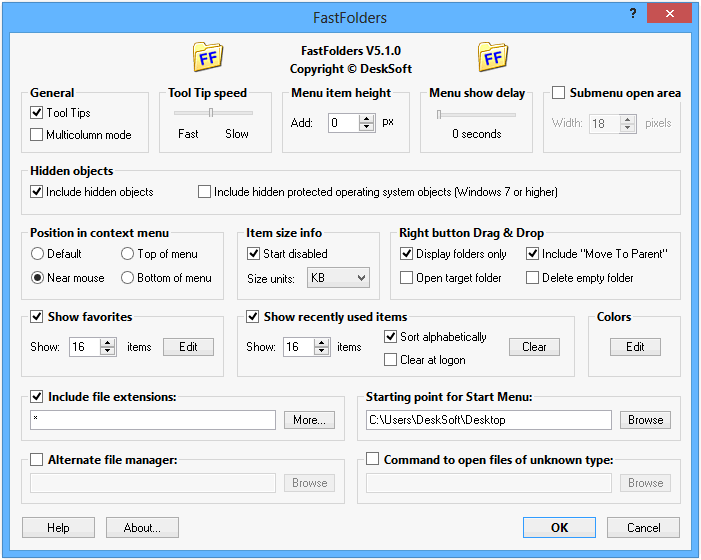Uncheck Display folders only
Screen dimensions: 701x560
tap(406, 254)
